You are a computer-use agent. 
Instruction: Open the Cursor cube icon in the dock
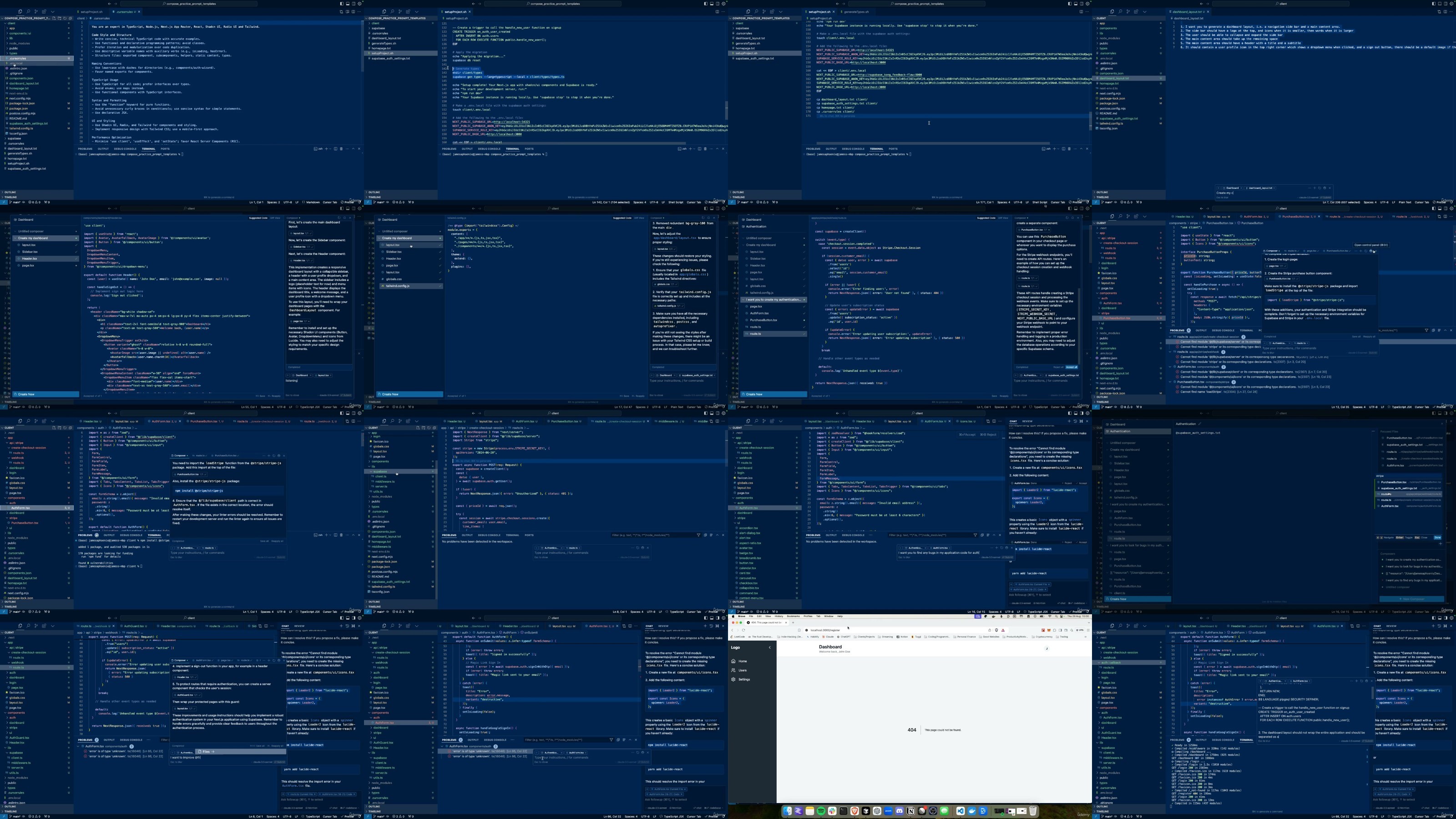point(866,811)
